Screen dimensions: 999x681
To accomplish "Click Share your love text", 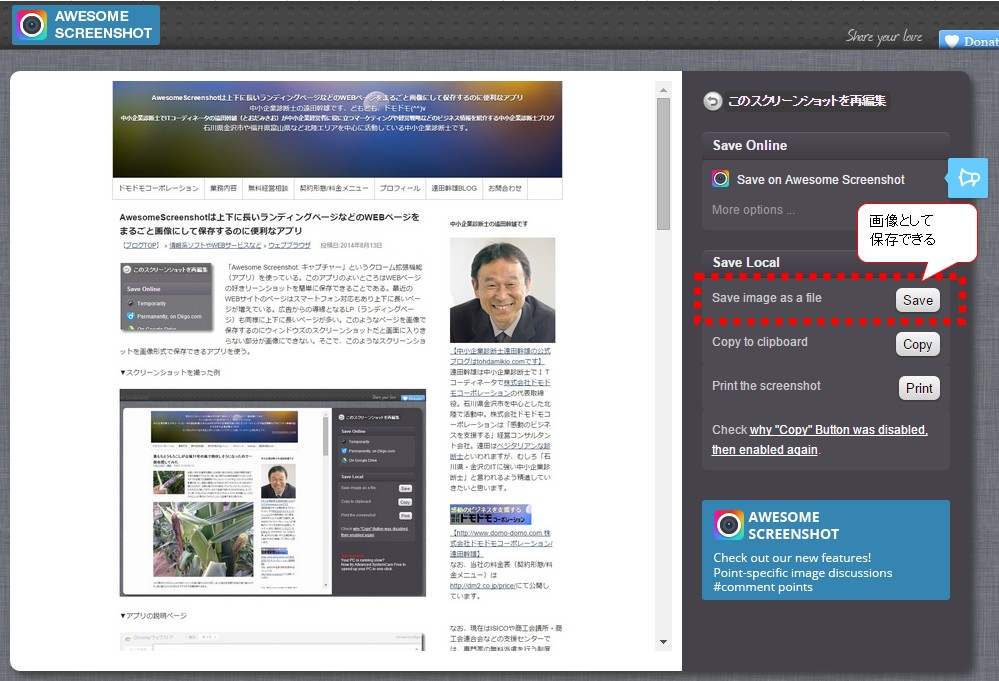I will pos(884,36).
